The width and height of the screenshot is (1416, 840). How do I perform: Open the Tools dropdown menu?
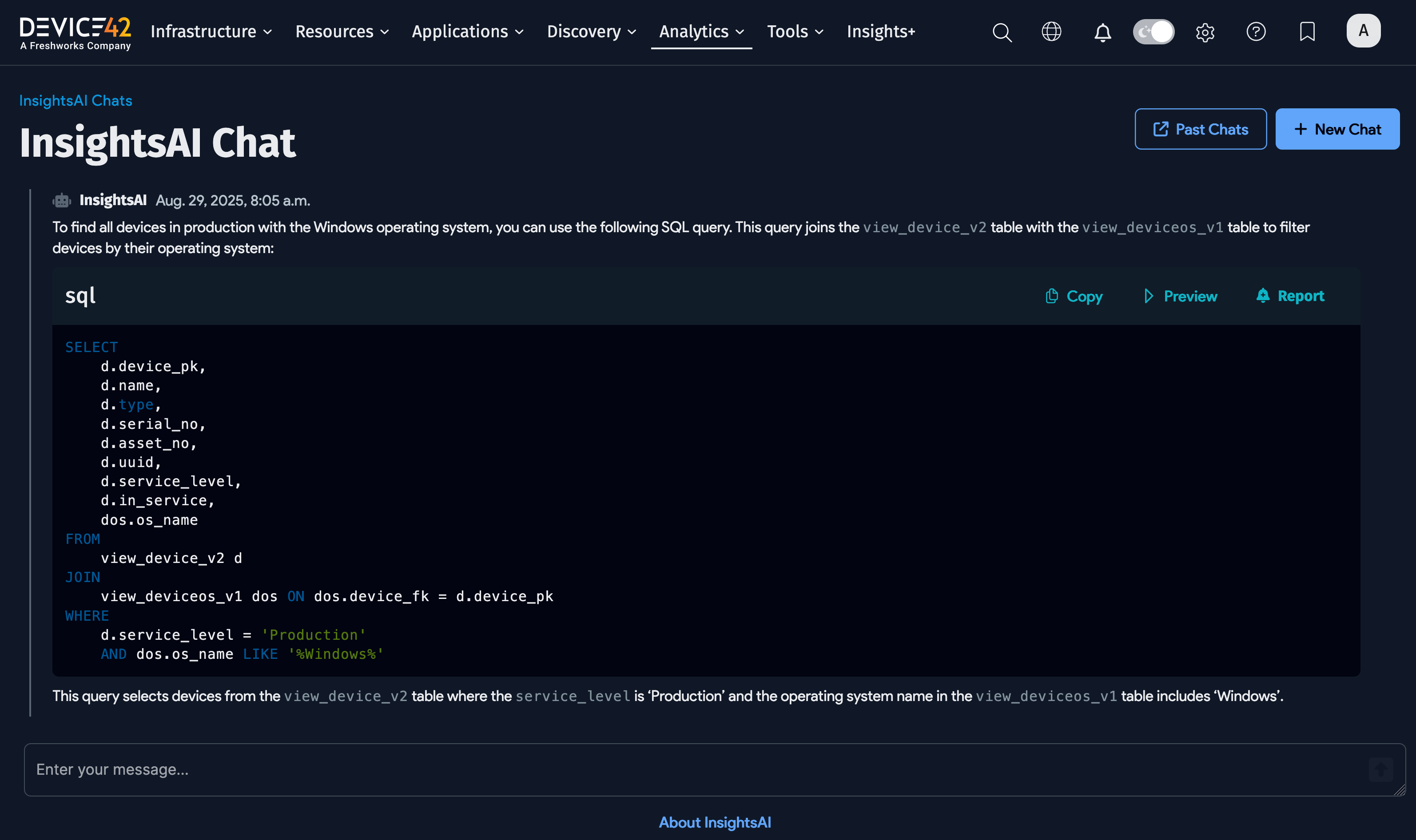tap(795, 32)
